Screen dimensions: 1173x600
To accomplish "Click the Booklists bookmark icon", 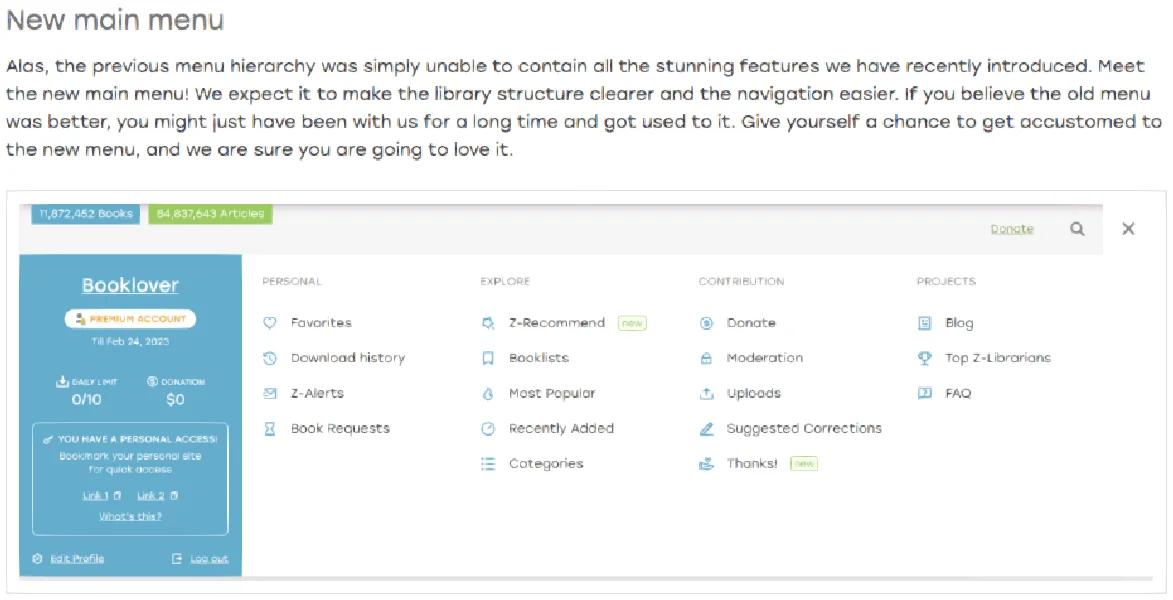I will coord(488,358).
